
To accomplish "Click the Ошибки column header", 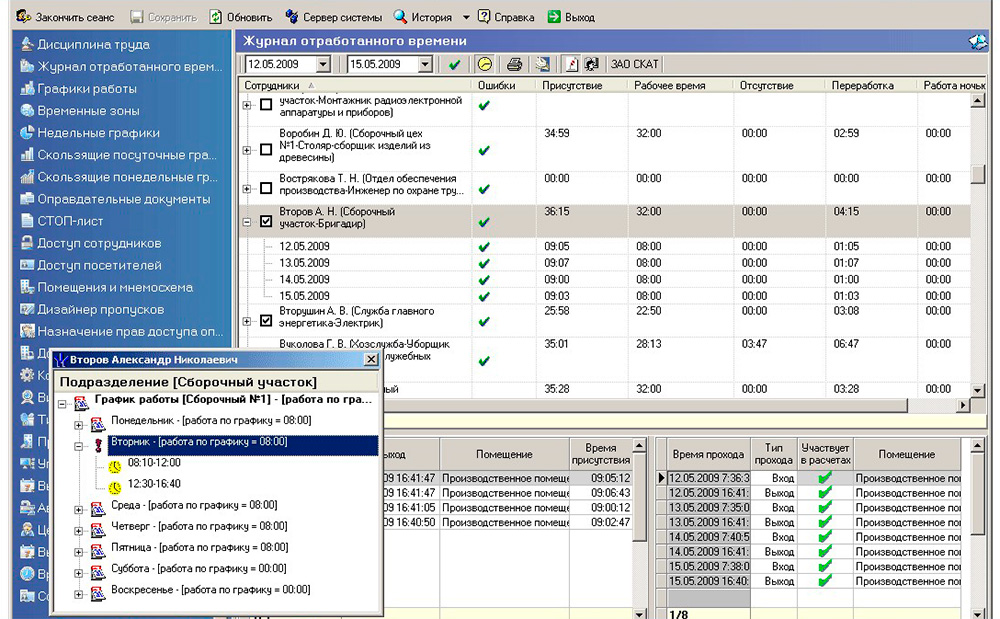I will pos(504,85).
